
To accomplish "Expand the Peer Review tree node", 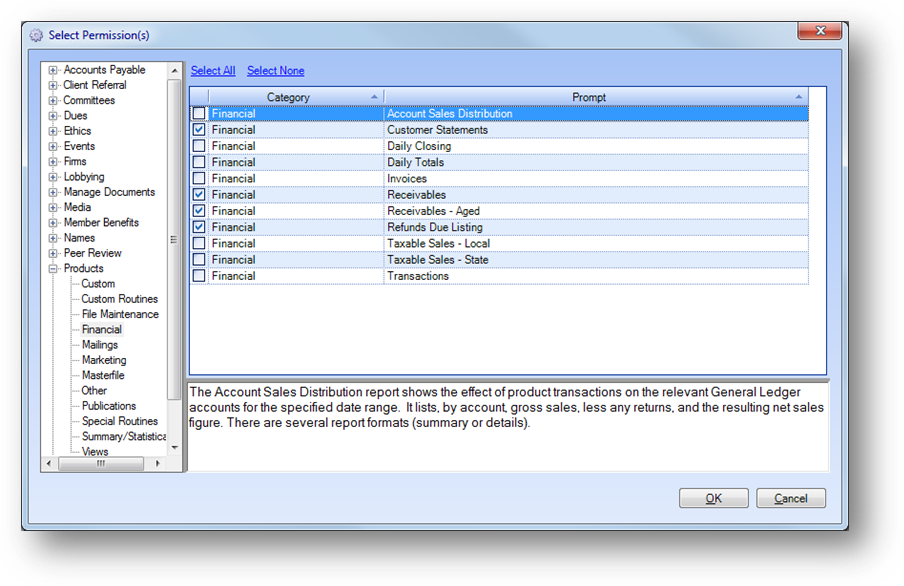I will pyautogui.click(x=53, y=253).
